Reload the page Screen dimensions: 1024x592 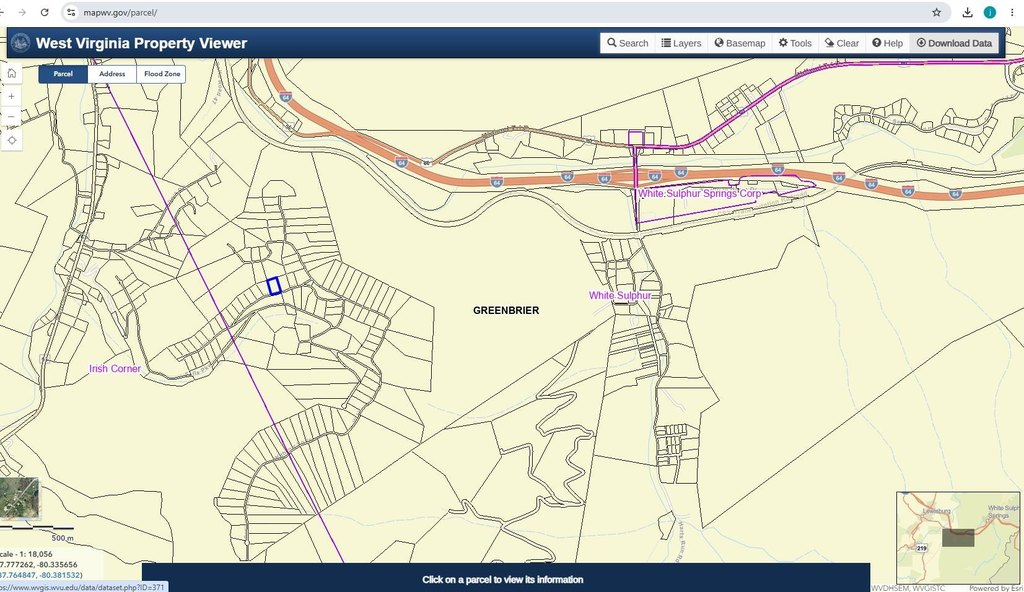[44, 12]
